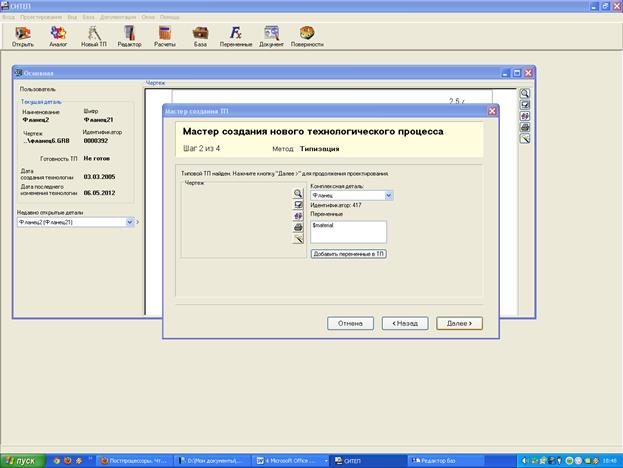Click the fit-to-screen icon in the wizard drawing panel
This screenshot has height=468, width=623.
click(298, 205)
